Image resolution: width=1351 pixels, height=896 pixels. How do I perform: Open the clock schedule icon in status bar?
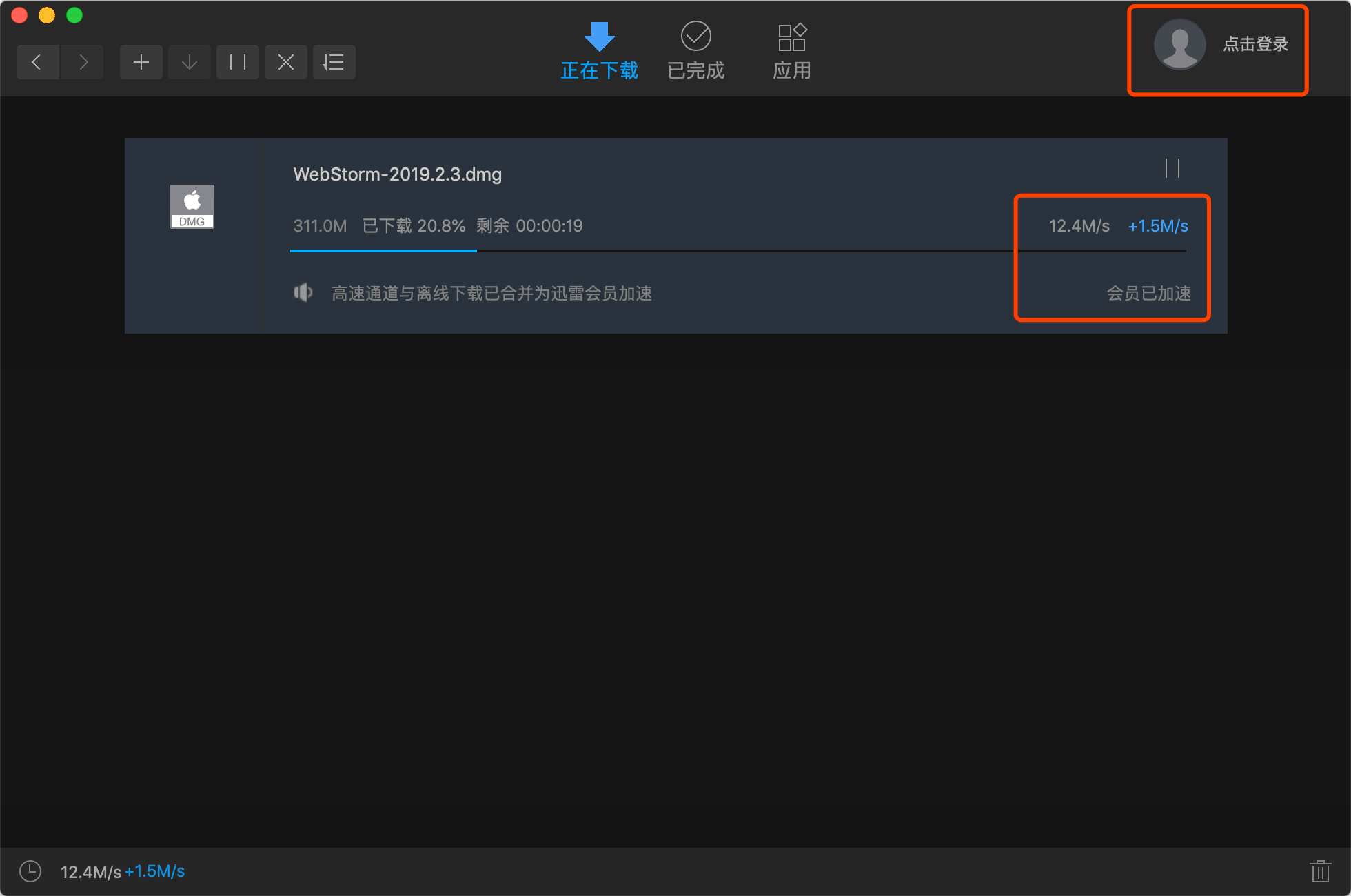click(30, 871)
